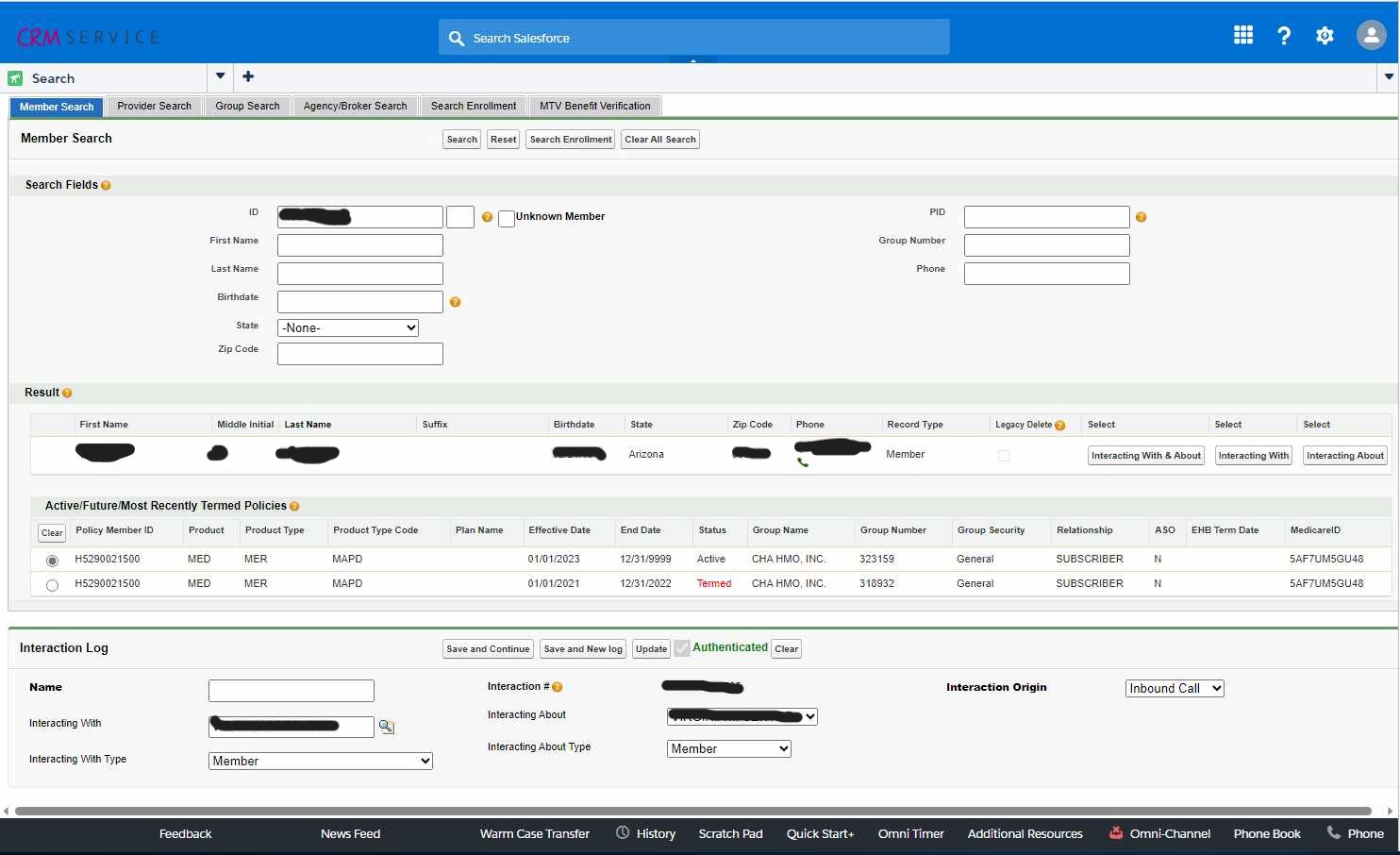Switch to the Member Search tab
The image size is (1400, 855).
coord(57,107)
